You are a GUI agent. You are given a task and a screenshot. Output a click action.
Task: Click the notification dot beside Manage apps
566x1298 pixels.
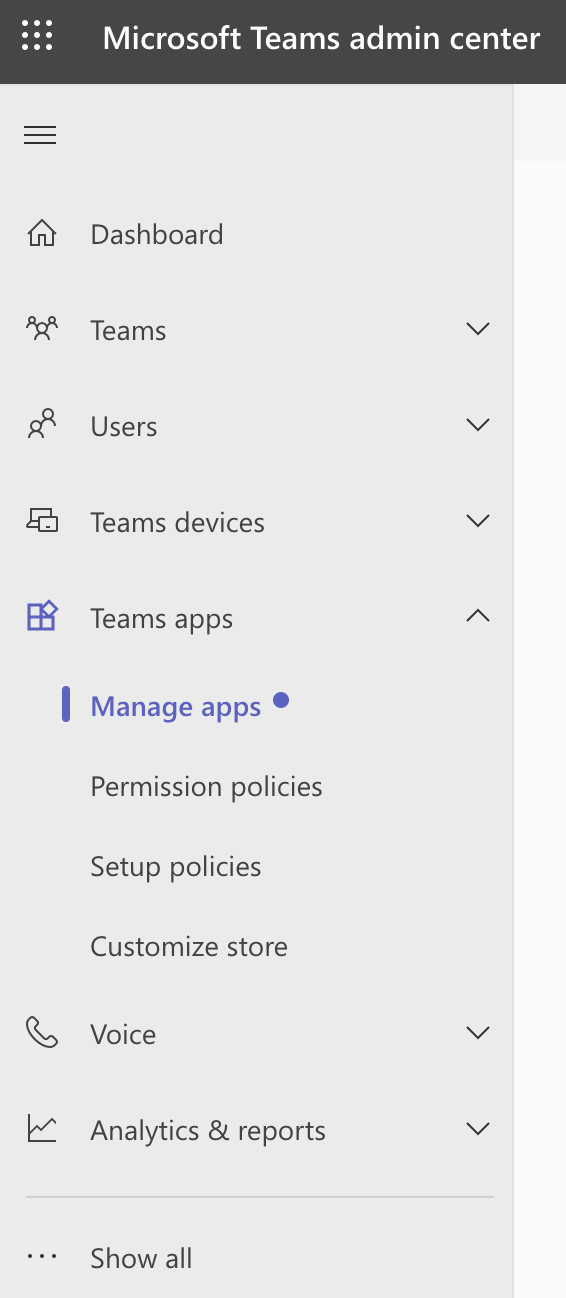coord(281,700)
